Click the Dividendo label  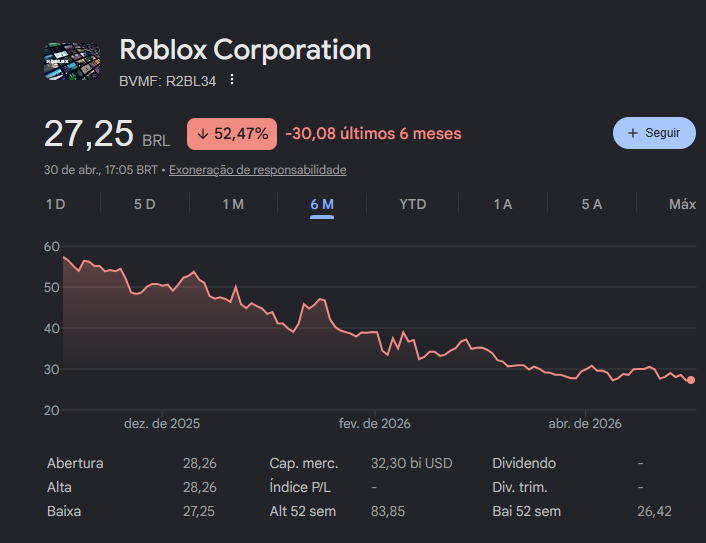point(524,463)
